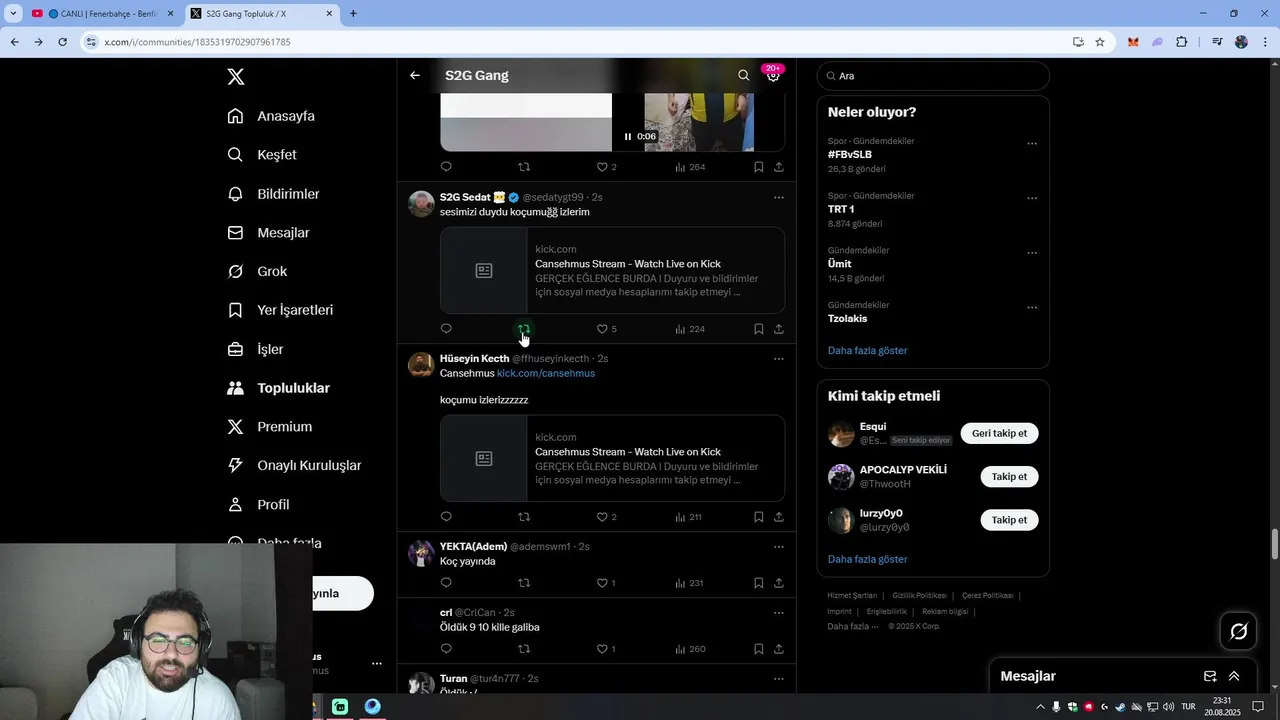Open volume control in system tray
The image size is (1280, 720).
[x=1168, y=706]
